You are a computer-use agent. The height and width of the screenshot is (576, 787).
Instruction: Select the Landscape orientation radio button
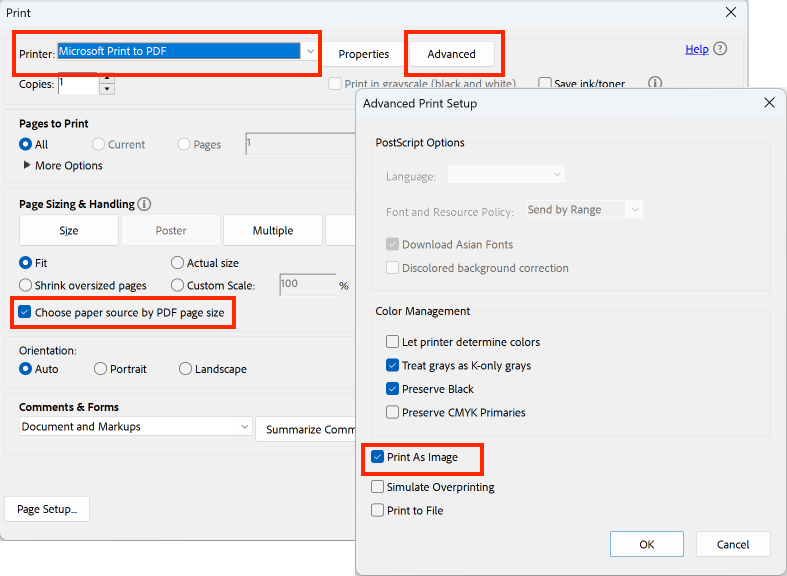(185, 369)
